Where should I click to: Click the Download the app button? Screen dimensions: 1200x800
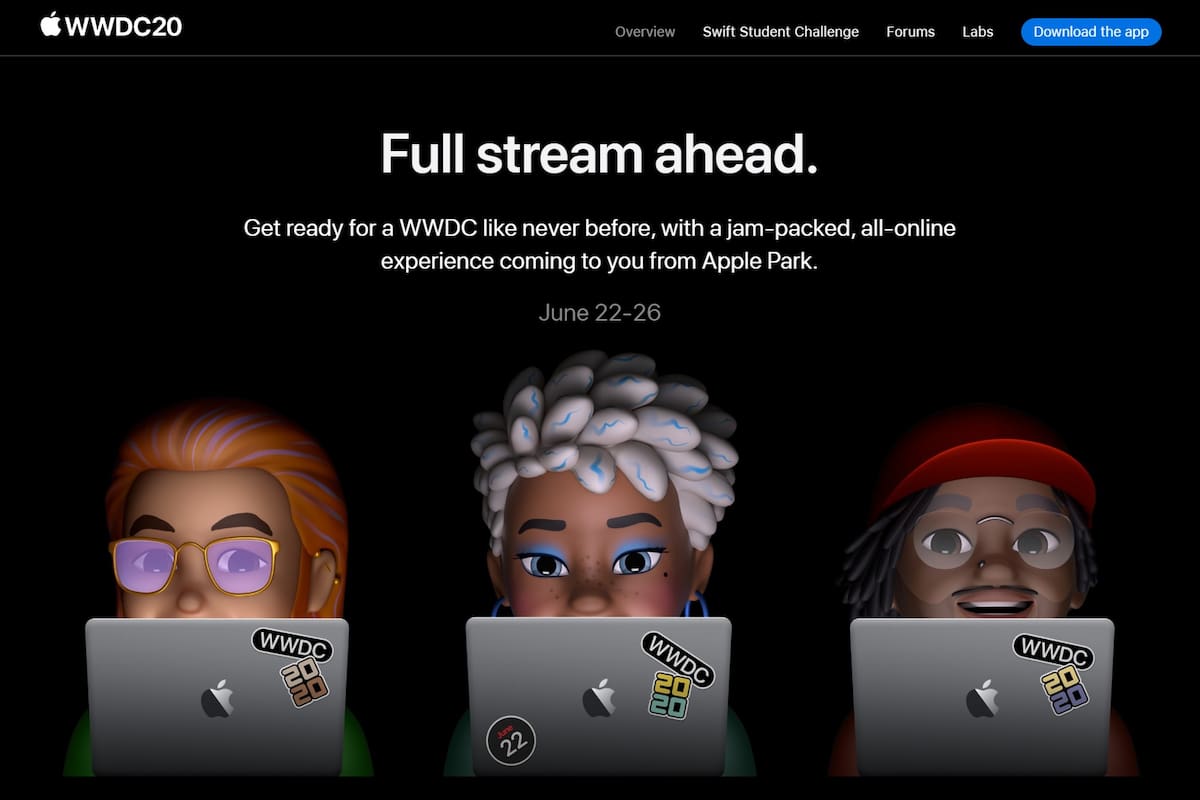coord(1091,32)
